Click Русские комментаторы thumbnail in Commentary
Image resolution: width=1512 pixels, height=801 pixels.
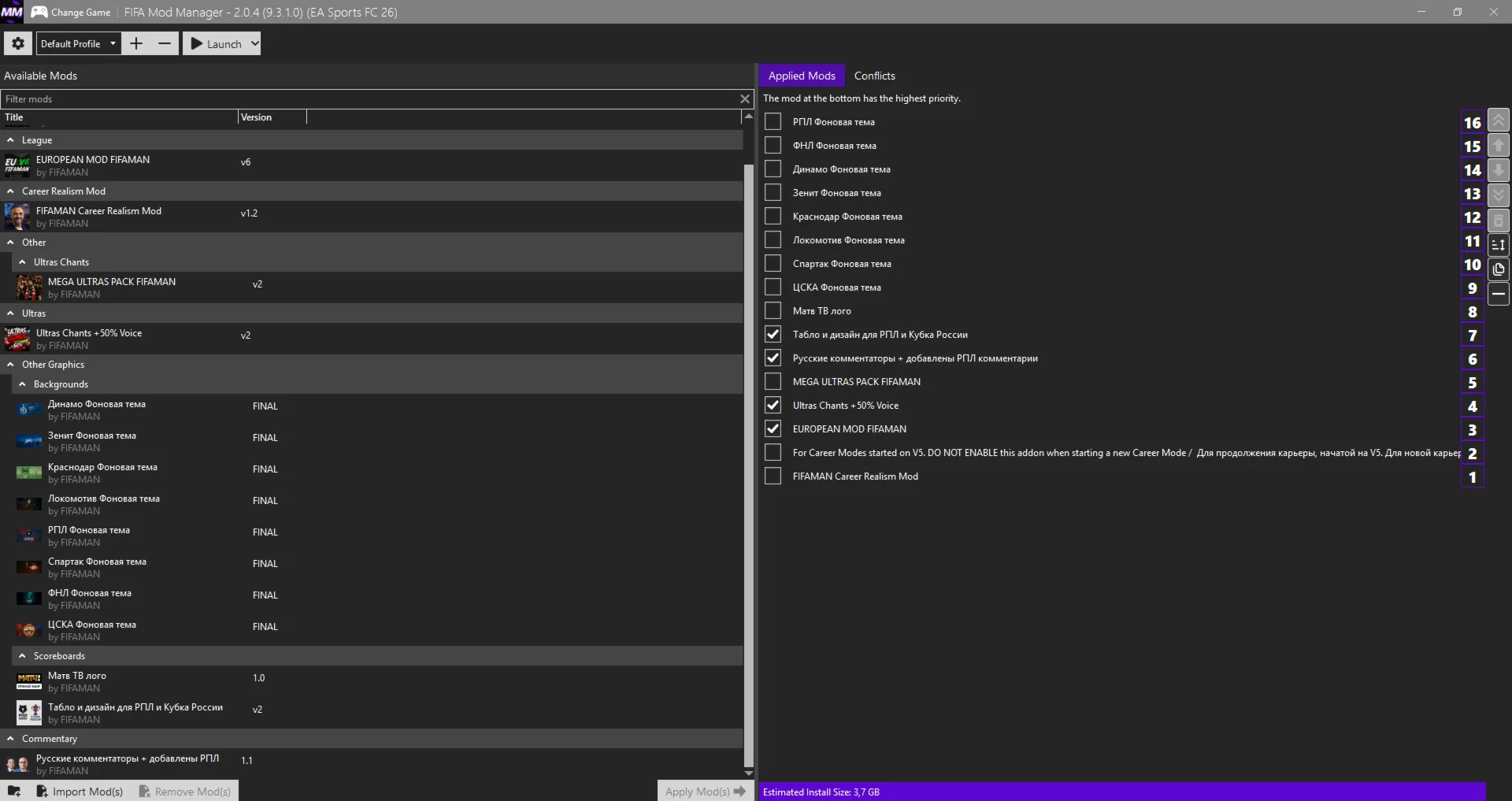coord(17,764)
